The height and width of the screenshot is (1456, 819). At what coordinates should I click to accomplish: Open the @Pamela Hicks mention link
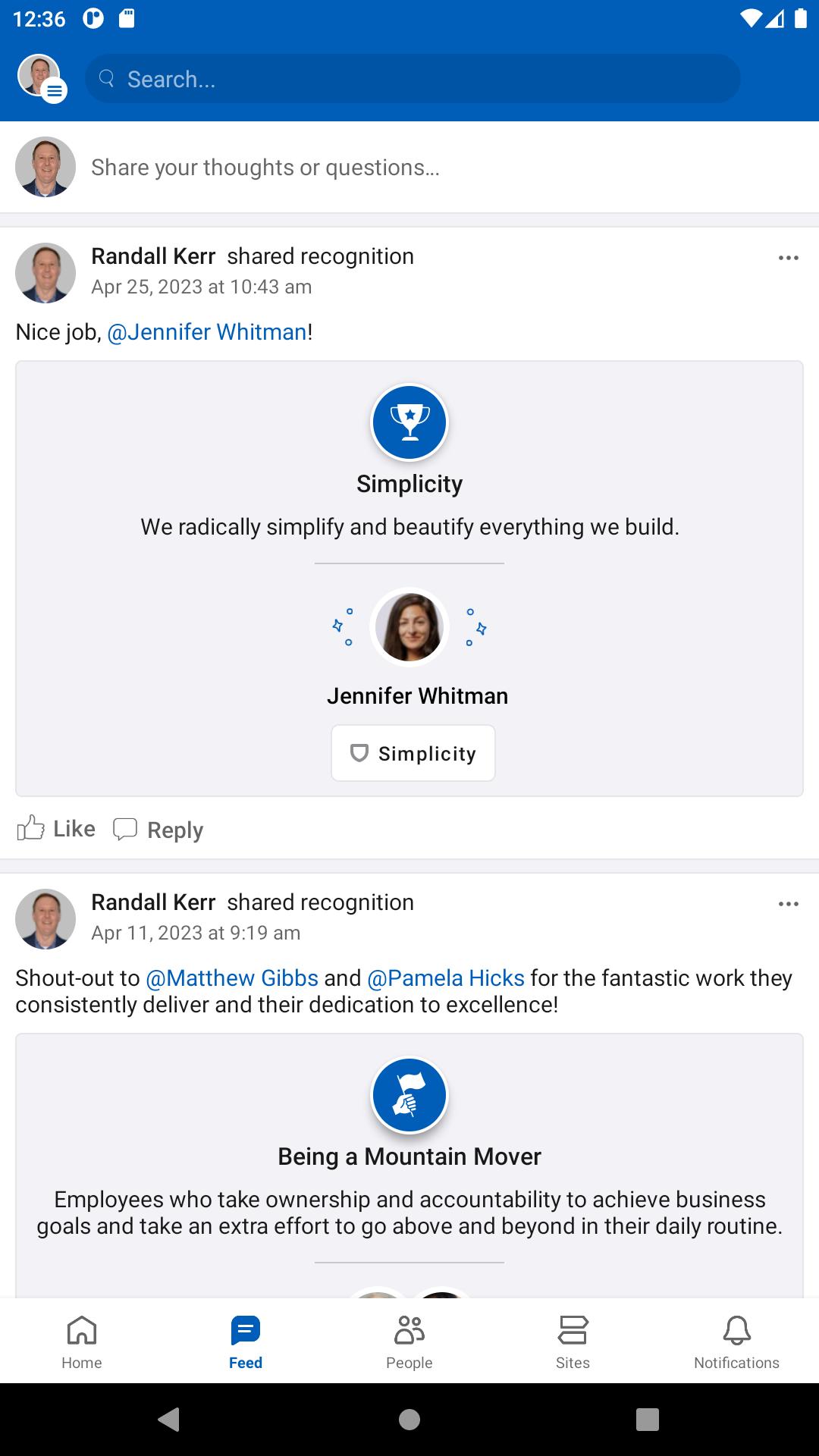tap(446, 978)
